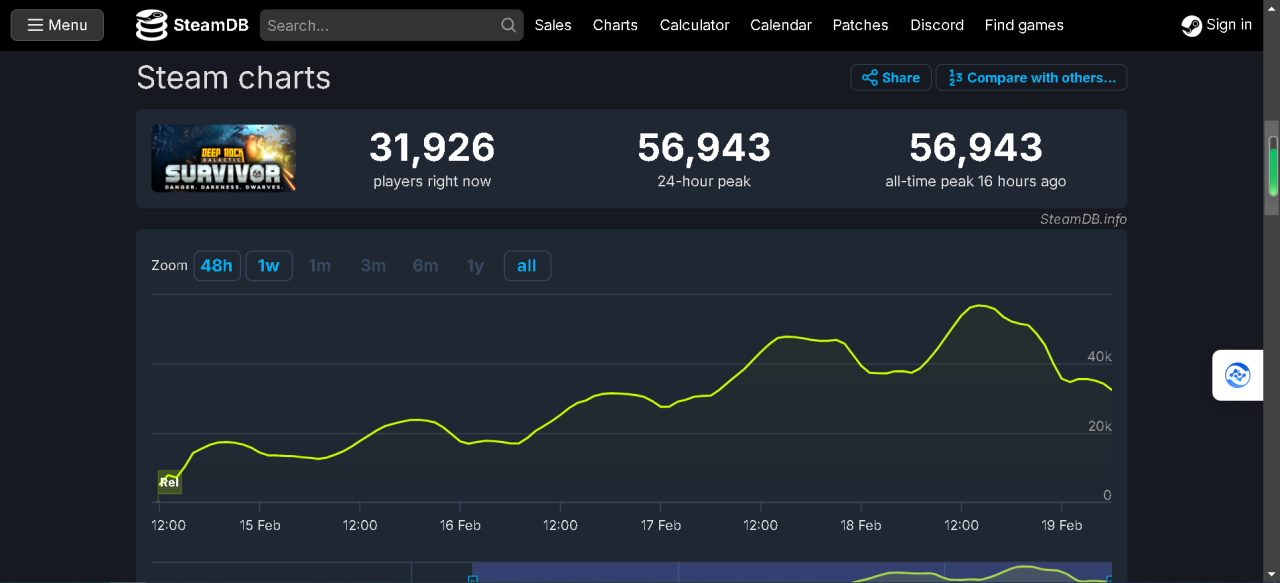The height and width of the screenshot is (583, 1280).
Task: Open the Sales page
Action: [x=553, y=25]
